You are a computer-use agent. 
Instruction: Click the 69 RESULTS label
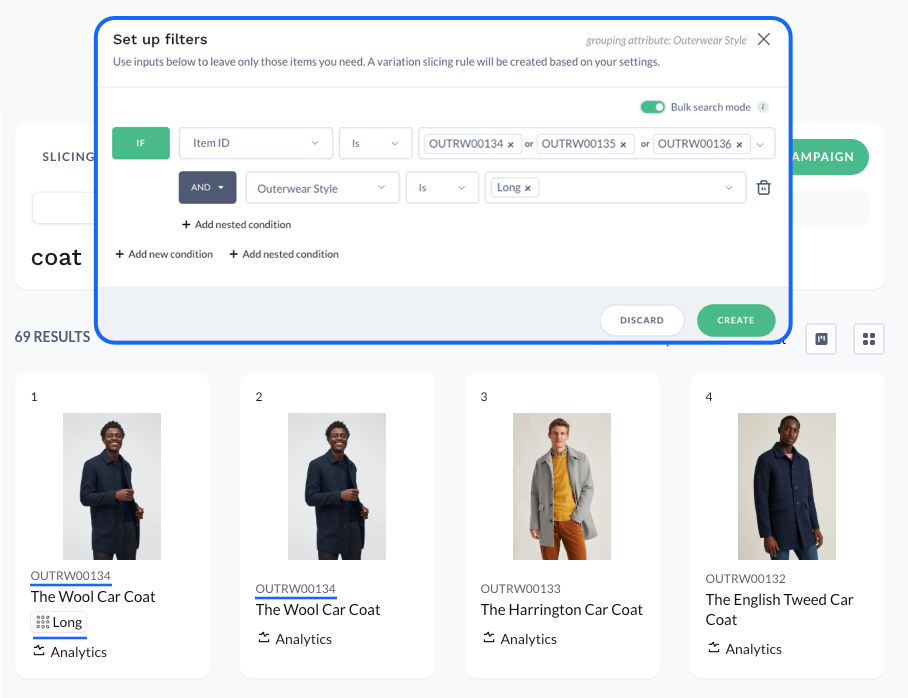52,337
